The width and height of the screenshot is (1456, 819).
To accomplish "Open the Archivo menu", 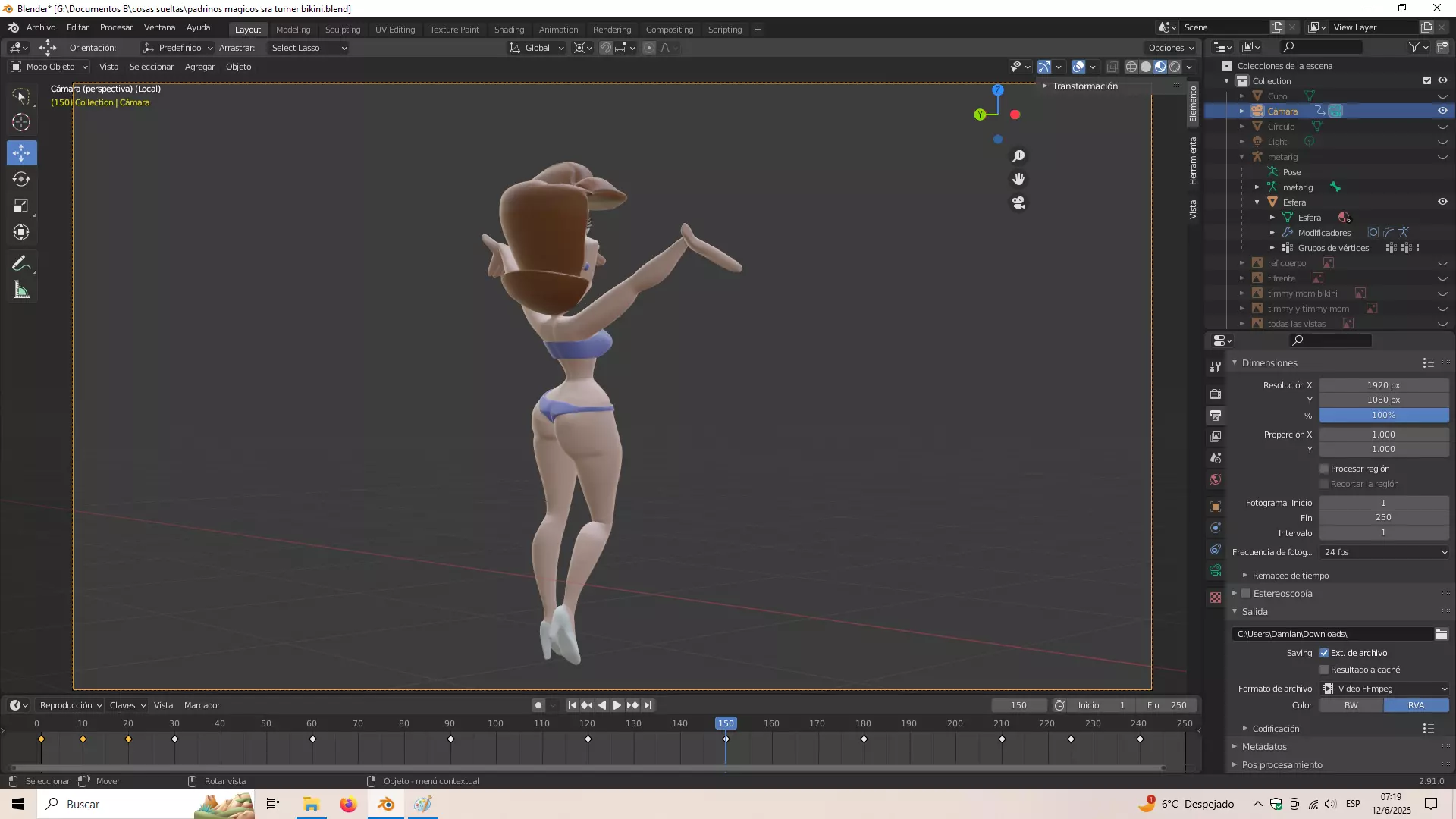I will [x=41, y=27].
